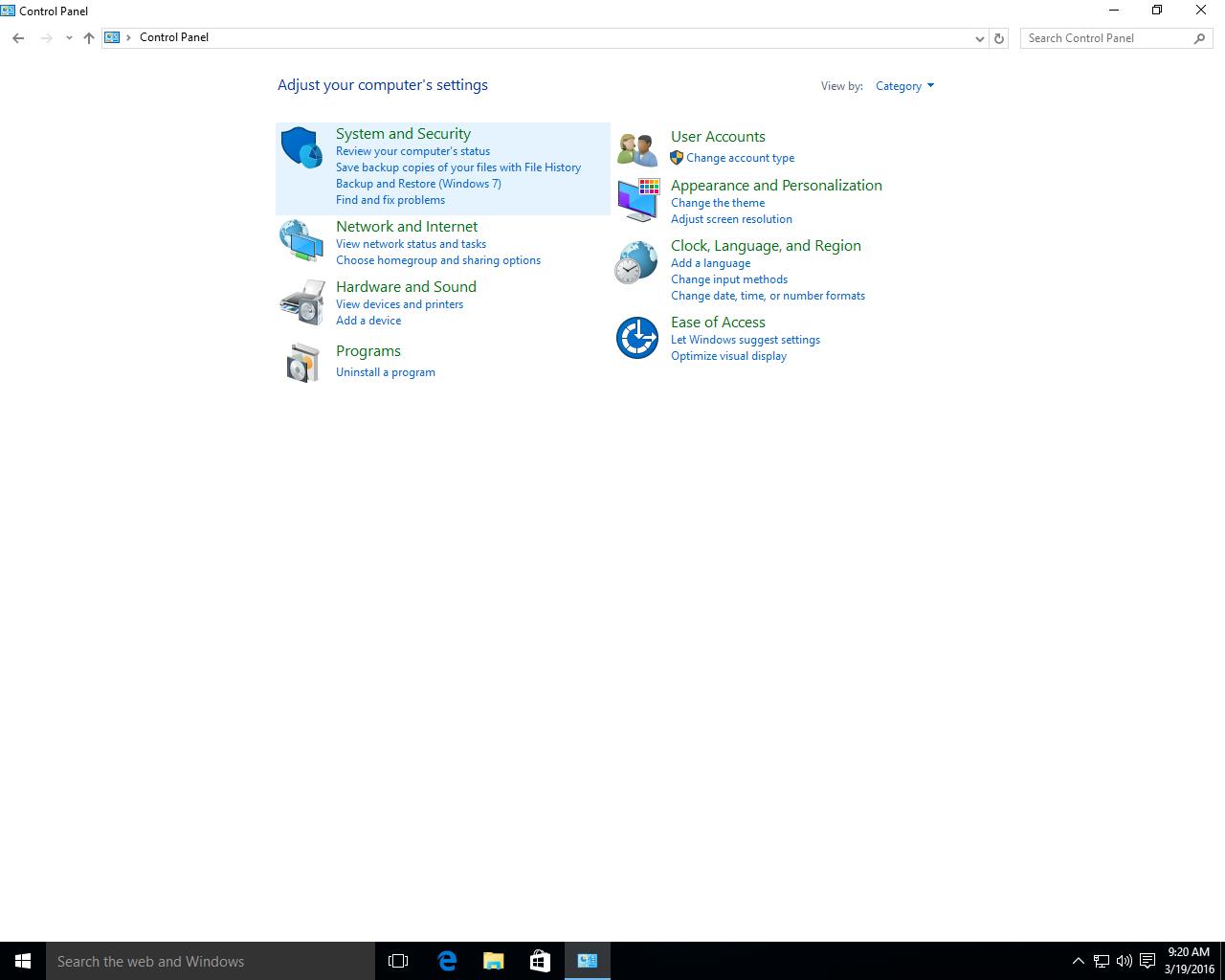
Task: Click Change the theme
Action: click(718, 203)
